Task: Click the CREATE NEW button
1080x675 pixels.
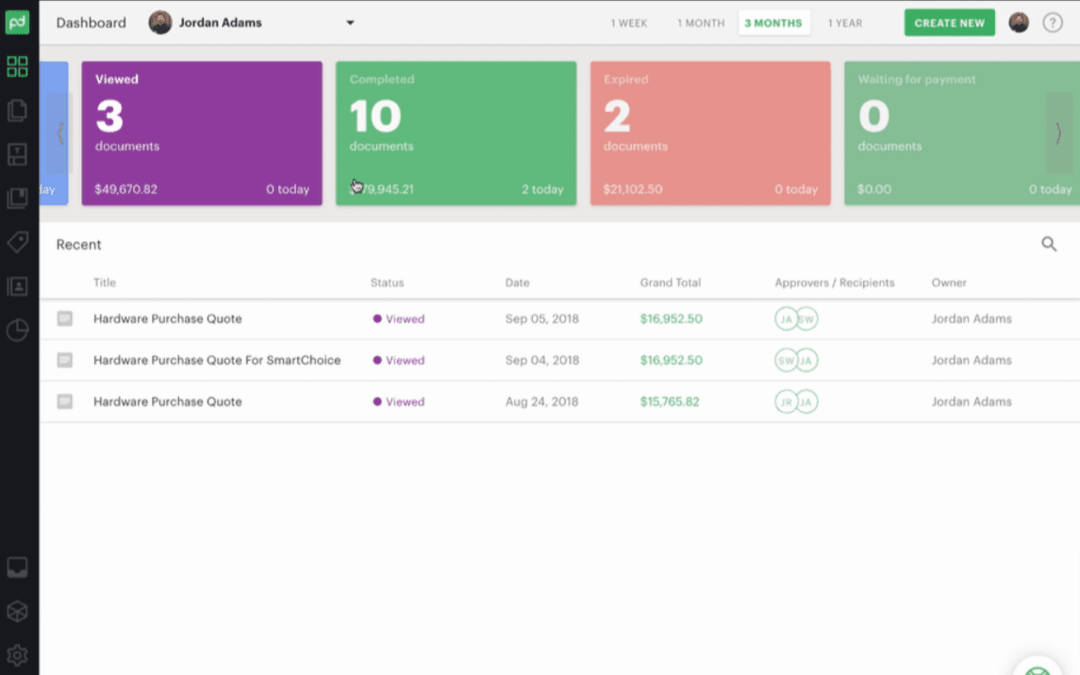Action: pyautogui.click(x=949, y=22)
